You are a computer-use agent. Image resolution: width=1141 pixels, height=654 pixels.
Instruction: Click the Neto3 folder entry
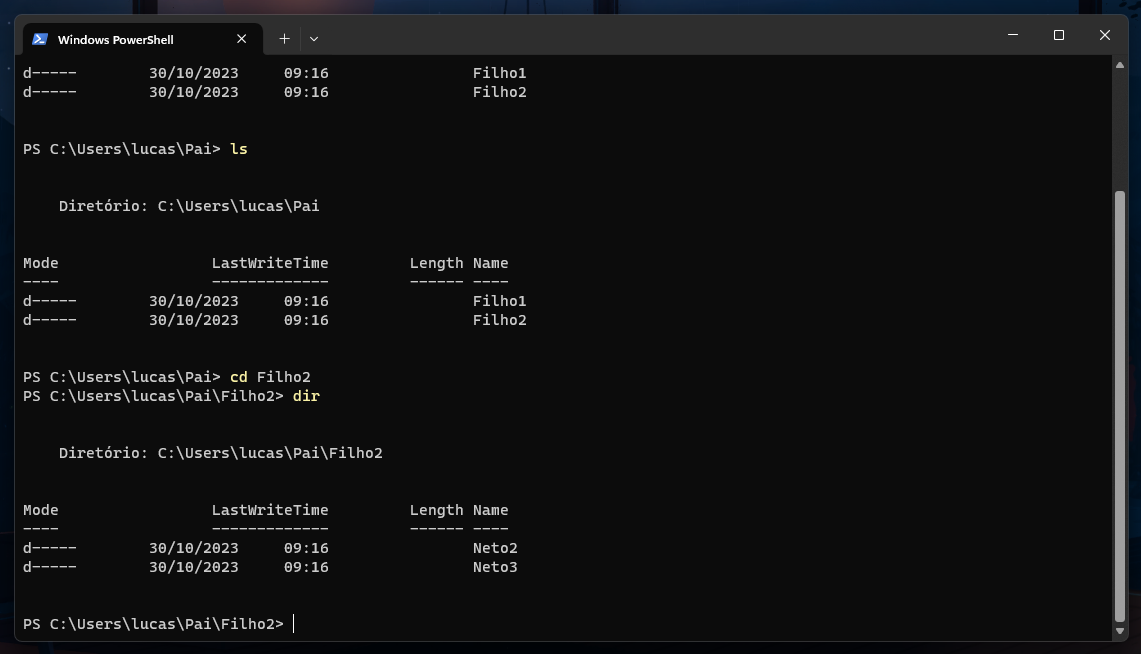494,566
